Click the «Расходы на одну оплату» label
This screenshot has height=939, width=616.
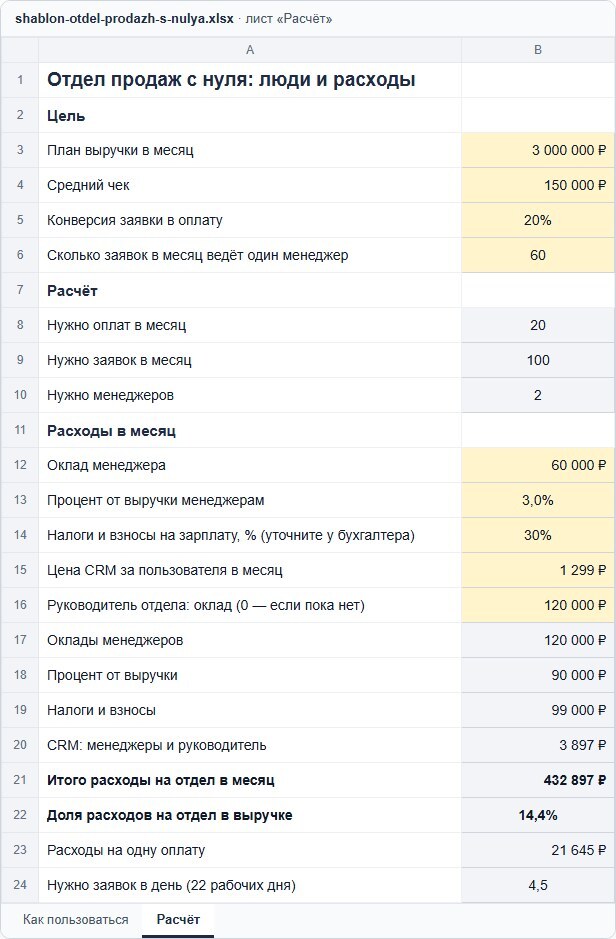(126, 851)
